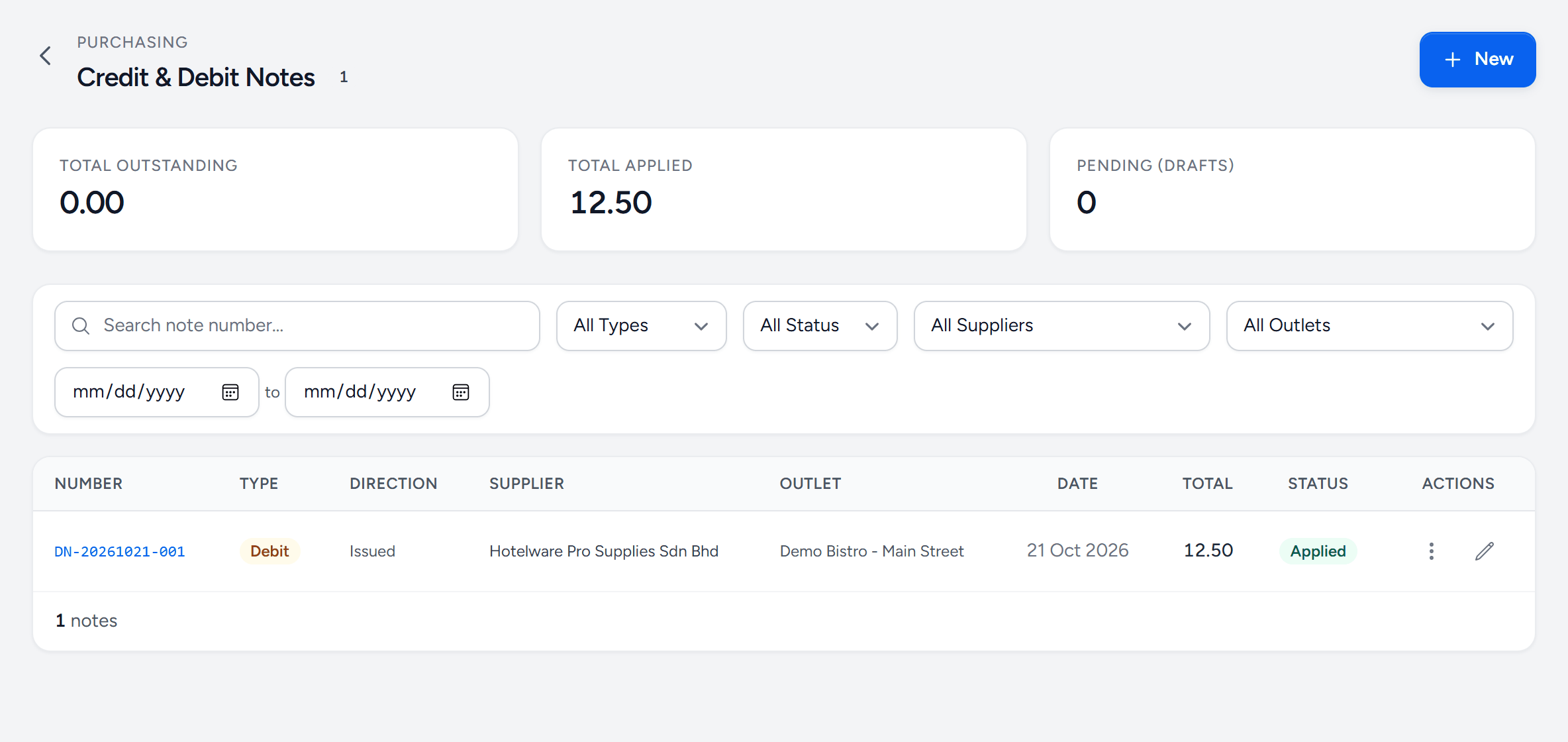Viewport: 1568px width, 742px height.
Task: Expand the All Outlets dropdown
Action: click(1369, 325)
